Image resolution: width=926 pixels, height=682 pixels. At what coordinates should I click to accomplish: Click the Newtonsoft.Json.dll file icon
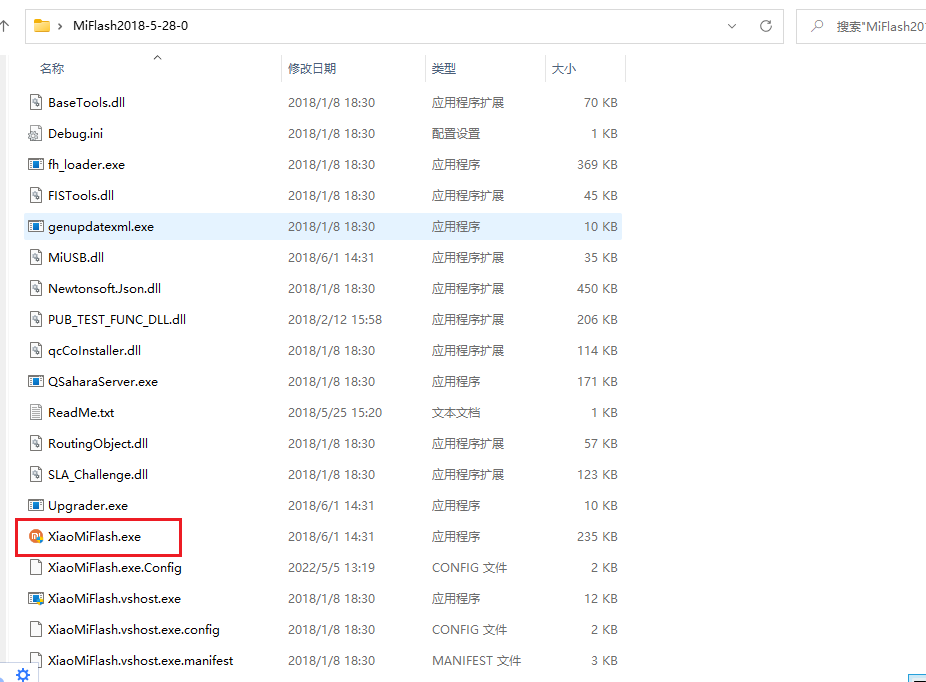point(36,288)
